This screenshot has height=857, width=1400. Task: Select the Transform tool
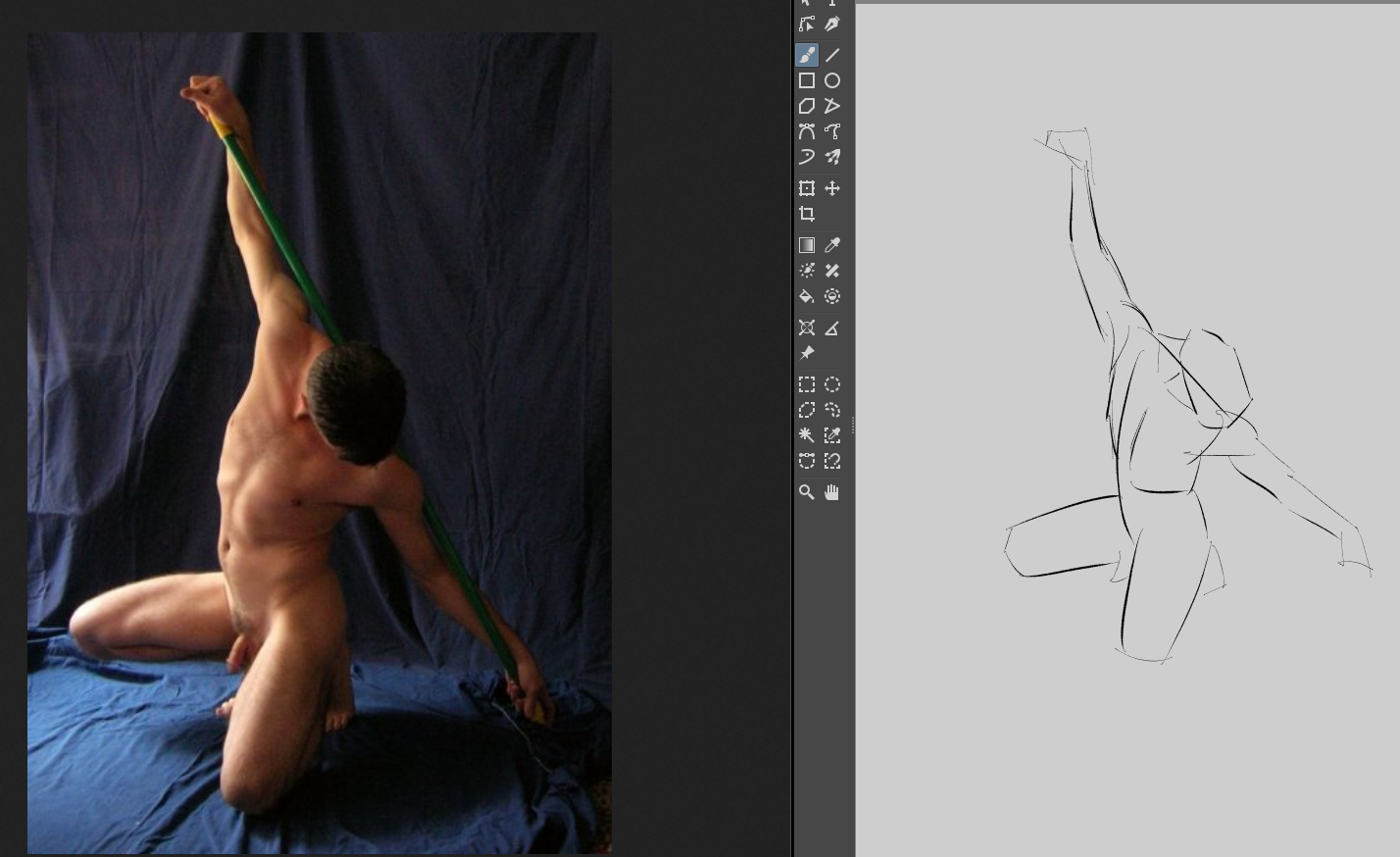pyautogui.click(x=807, y=188)
